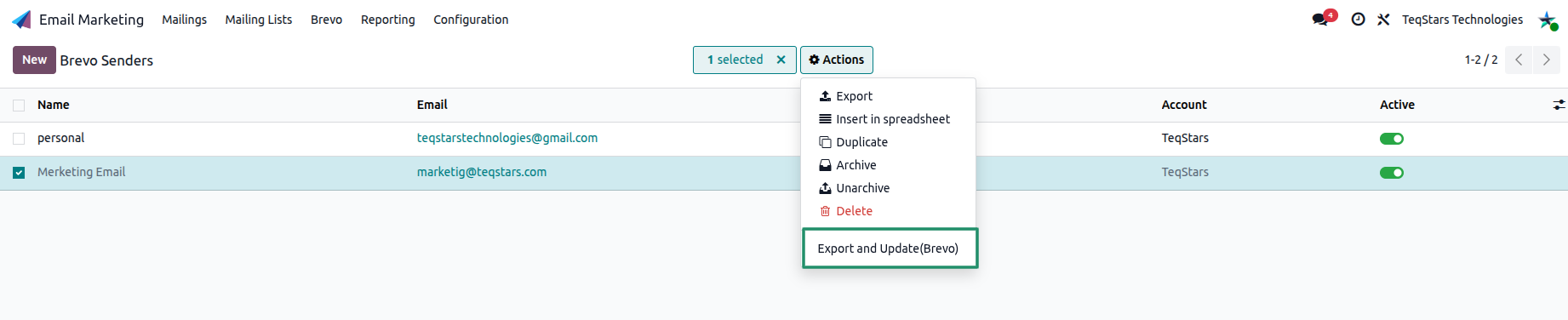This screenshot has height=320, width=1568.
Task: Open the conversations messages icon
Action: tap(1320, 20)
